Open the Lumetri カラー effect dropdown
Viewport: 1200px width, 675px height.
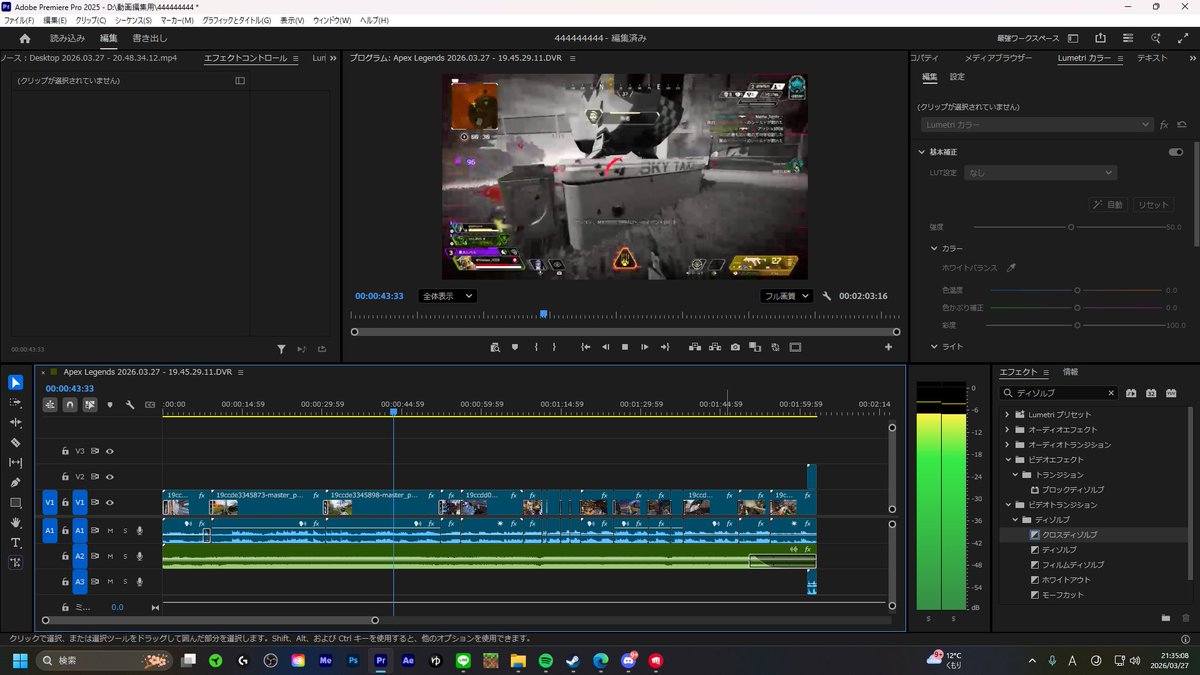[x=1037, y=125]
